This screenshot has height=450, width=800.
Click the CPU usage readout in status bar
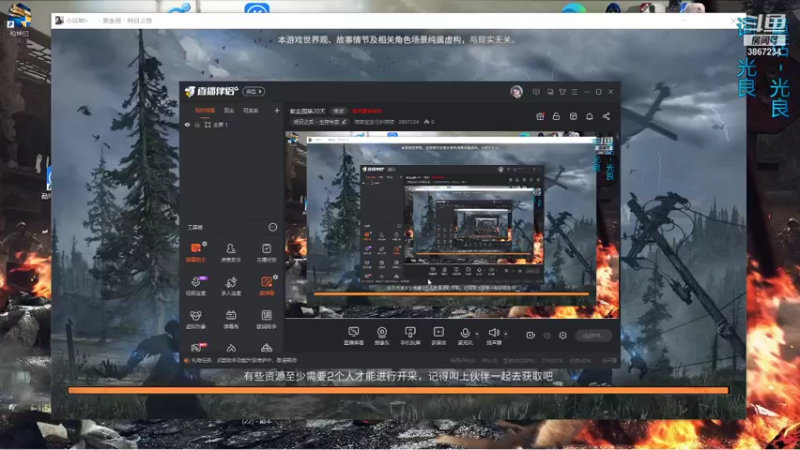click(x=553, y=360)
